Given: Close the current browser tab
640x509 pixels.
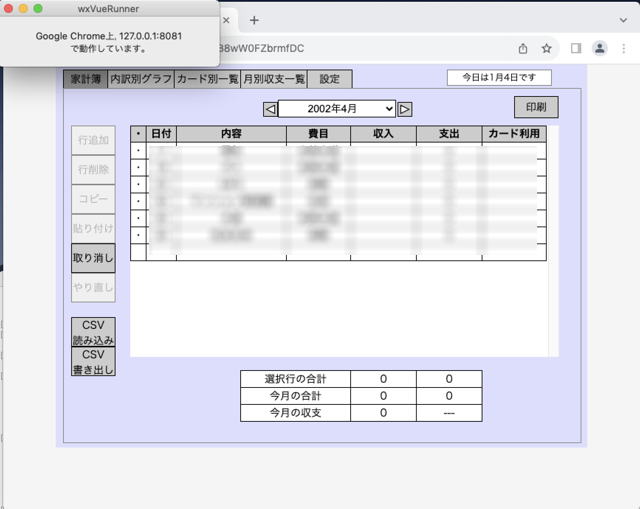Looking at the screenshot, I should [226, 20].
